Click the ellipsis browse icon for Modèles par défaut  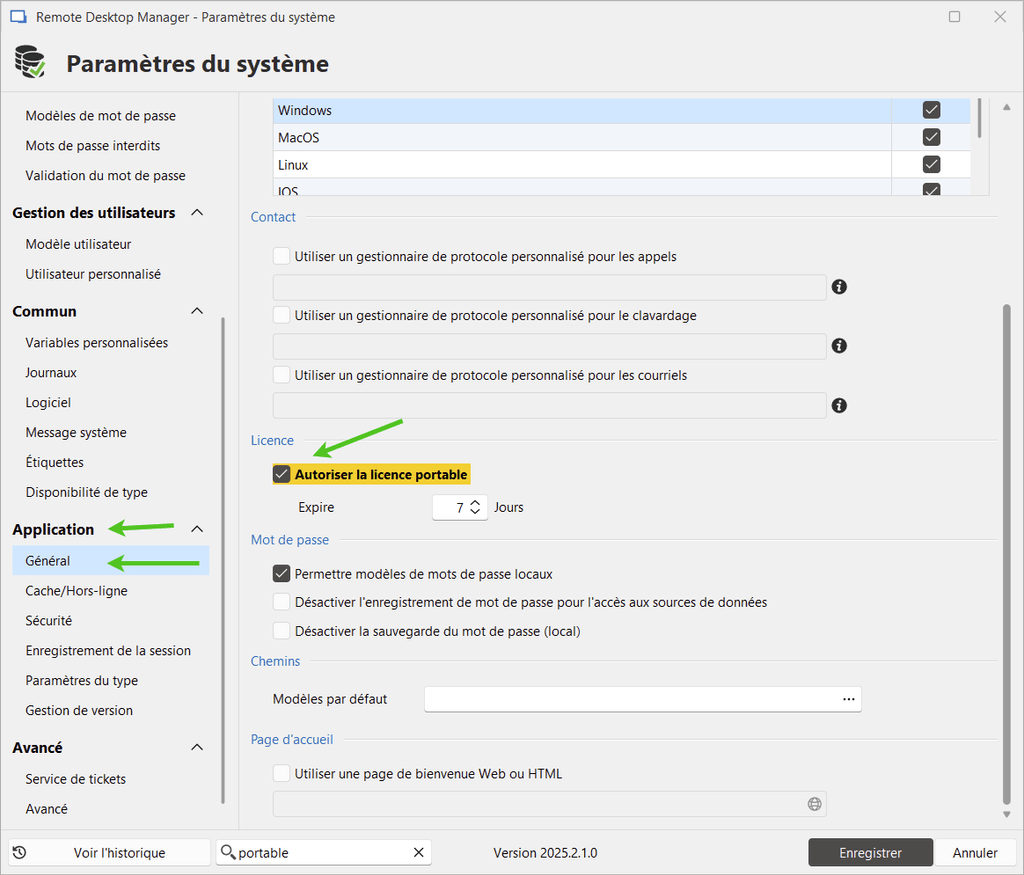pyautogui.click(x=849, y=699)
